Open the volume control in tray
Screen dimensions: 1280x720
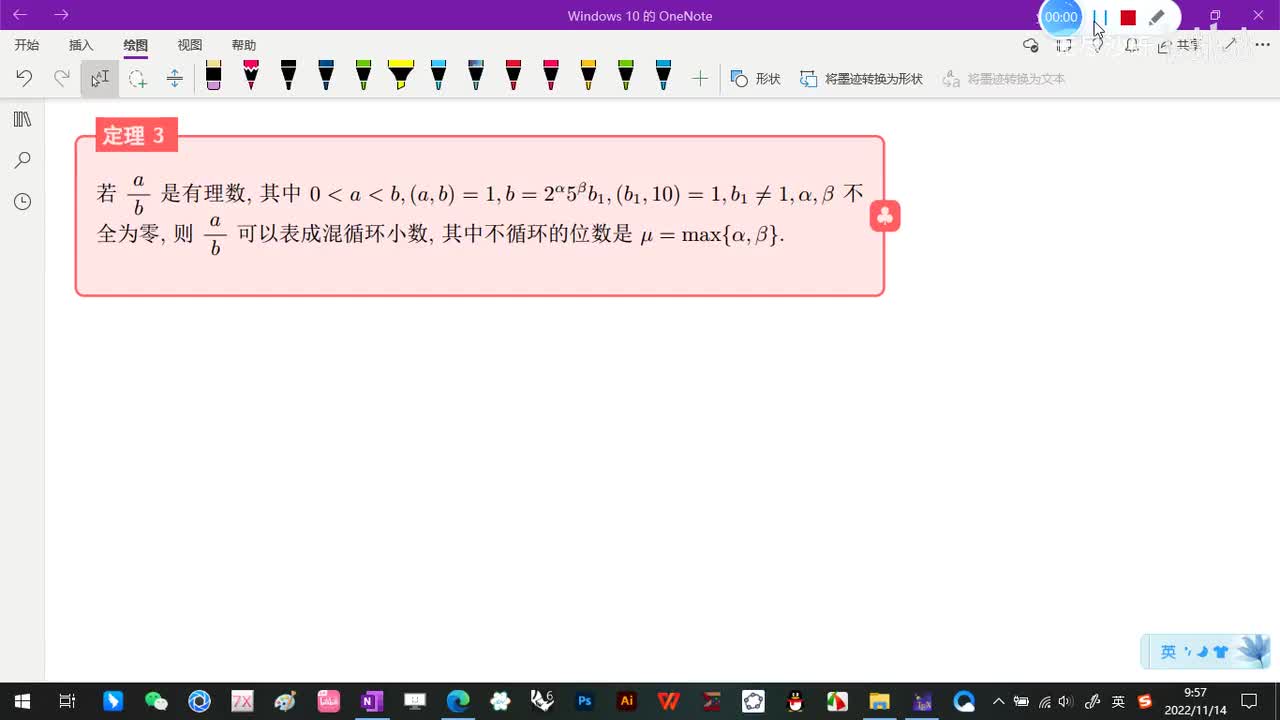coord(1066,702)
